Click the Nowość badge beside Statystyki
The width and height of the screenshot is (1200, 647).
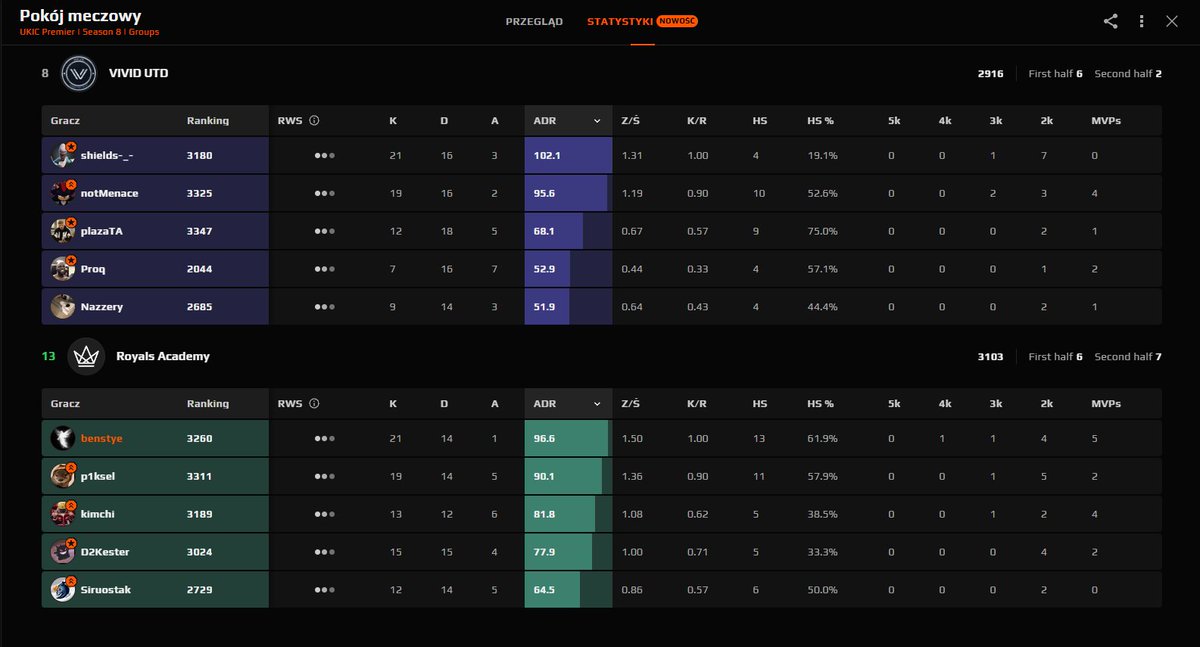click(x=677, y=21)
